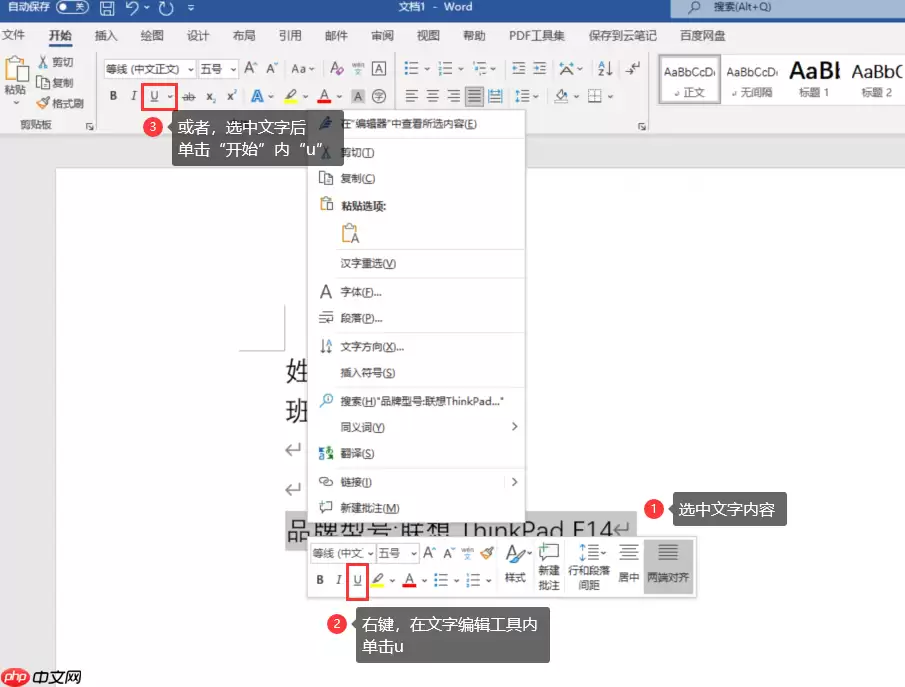Switch to the 设计 ribbon tab
The height and width of the screenshot is (687, 905).
click(198, 36)
